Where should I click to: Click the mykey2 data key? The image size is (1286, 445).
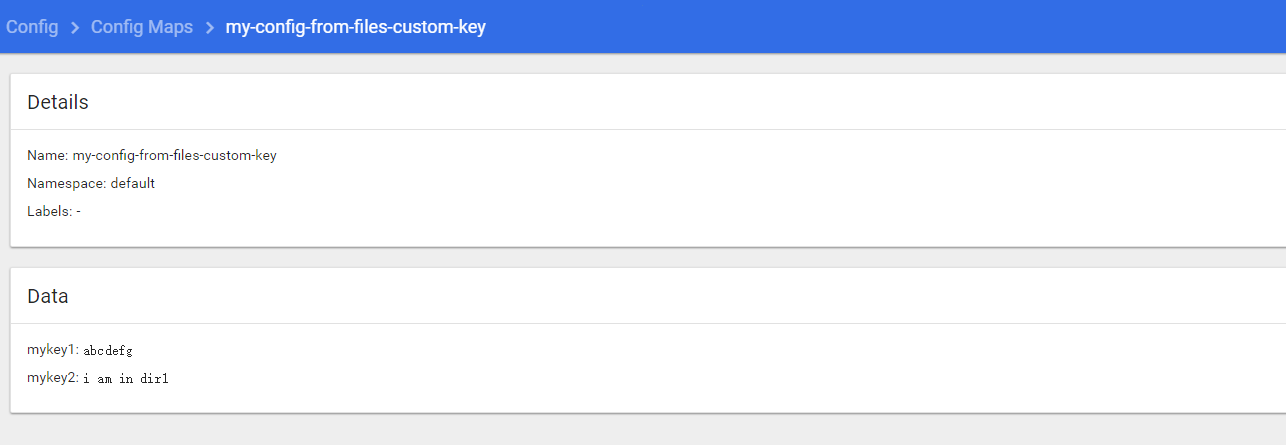coord(53,378)
